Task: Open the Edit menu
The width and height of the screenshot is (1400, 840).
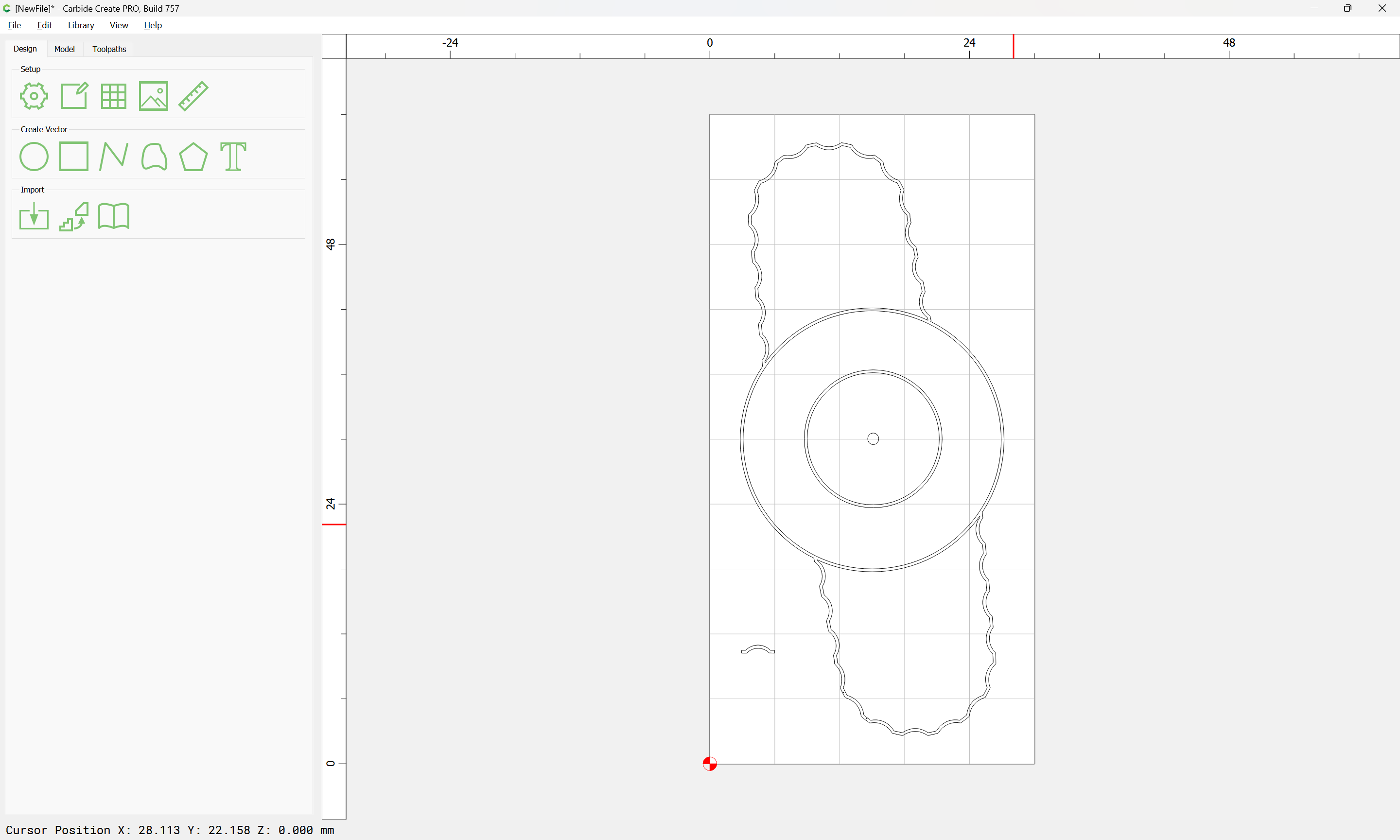Action: pos(45,25)
